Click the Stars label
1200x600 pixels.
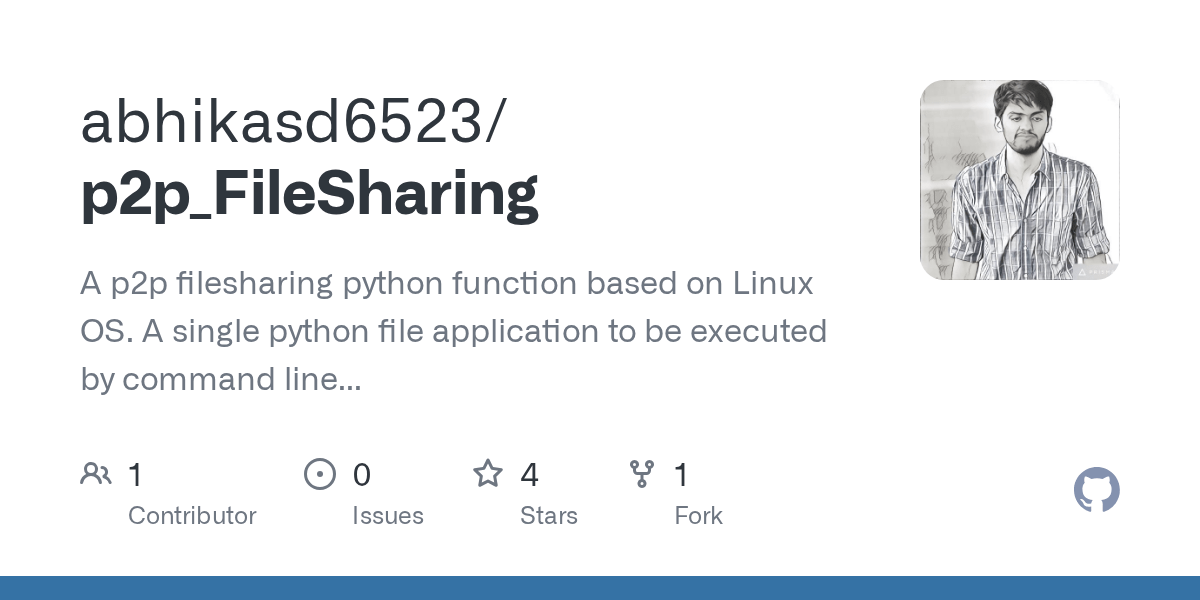(x=549, y=516)
